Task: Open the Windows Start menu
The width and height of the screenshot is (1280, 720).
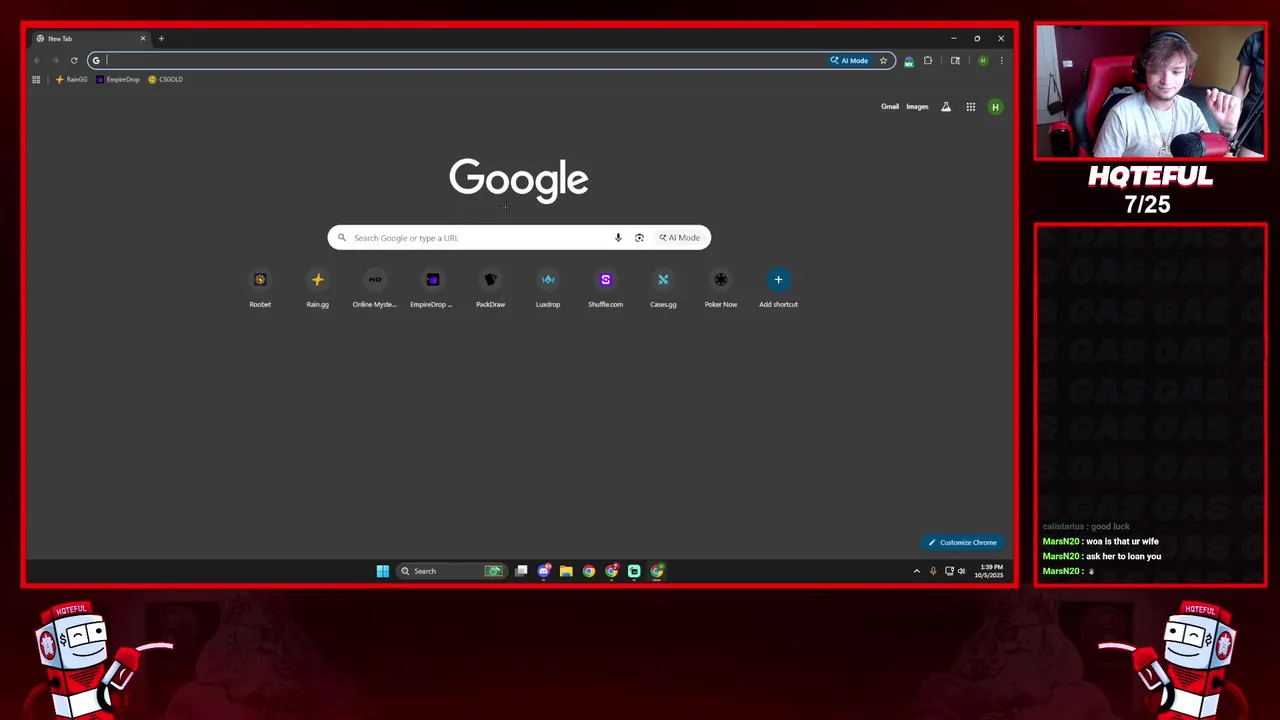Action: (x=383, y=571)
